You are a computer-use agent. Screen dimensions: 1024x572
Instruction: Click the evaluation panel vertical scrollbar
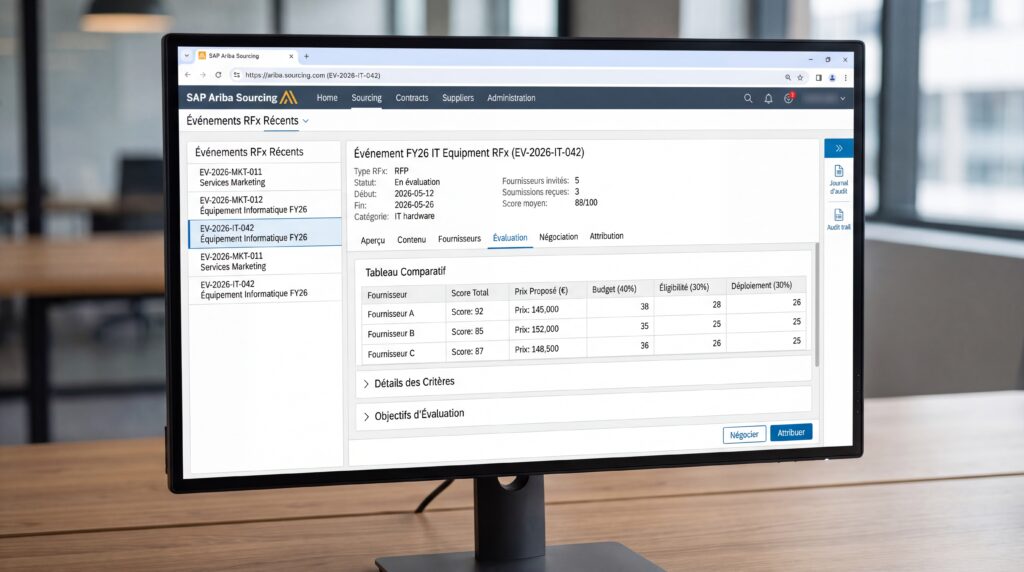(x=816, y=305)
